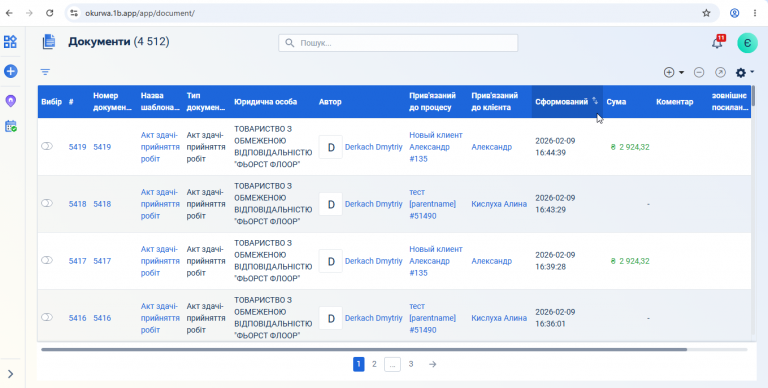This screenshot has width=768, height=388.
Task: Click the add document plus-circle icon
Action: click(669, 73)
